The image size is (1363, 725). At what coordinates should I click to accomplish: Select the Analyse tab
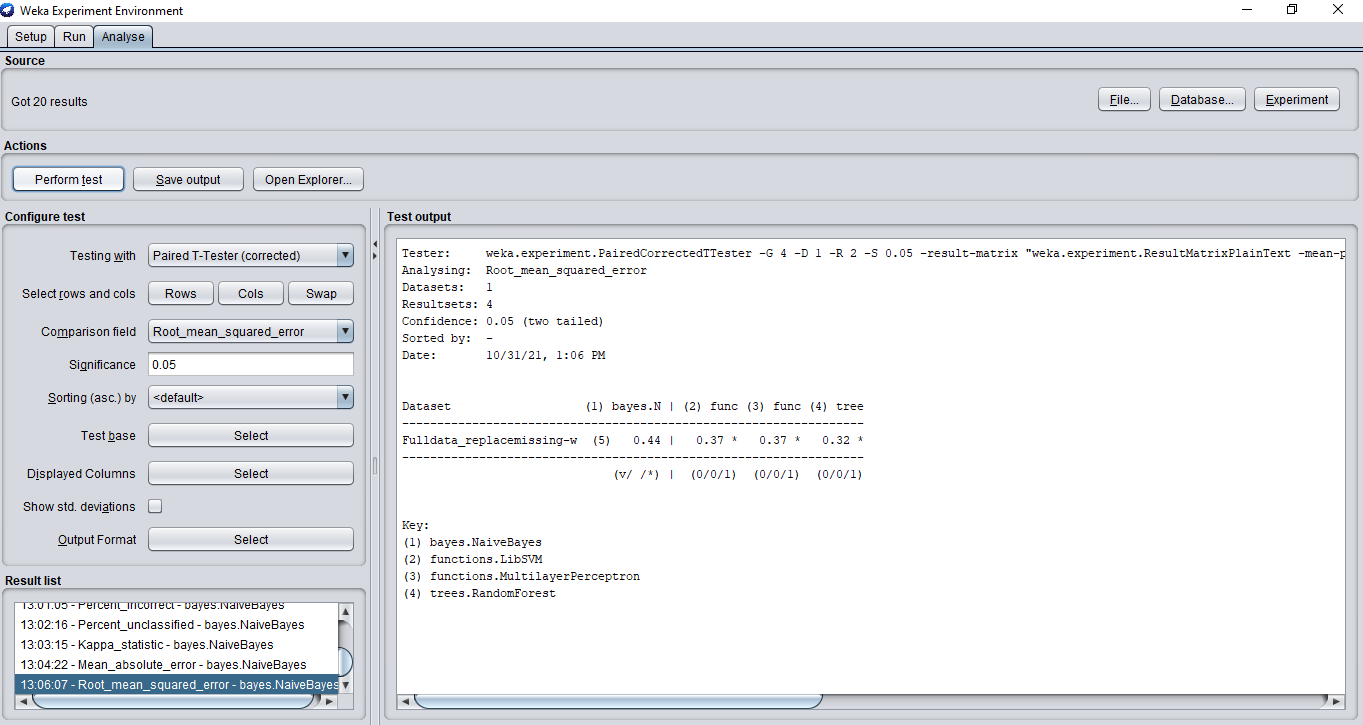123,37
